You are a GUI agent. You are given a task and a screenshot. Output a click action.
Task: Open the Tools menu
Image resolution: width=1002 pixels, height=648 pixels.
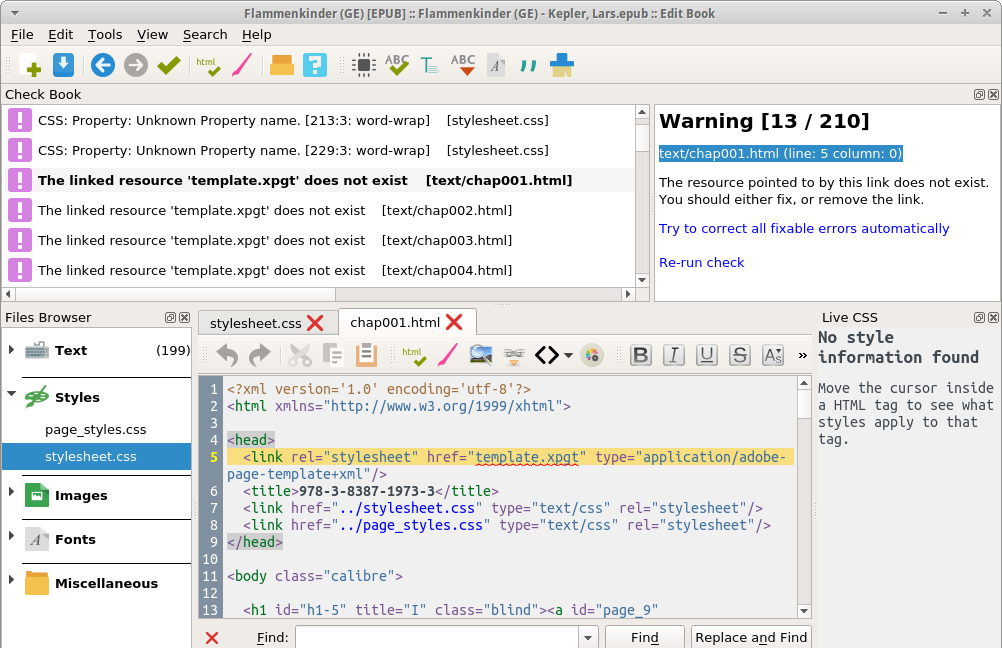(x=105, y=34)
